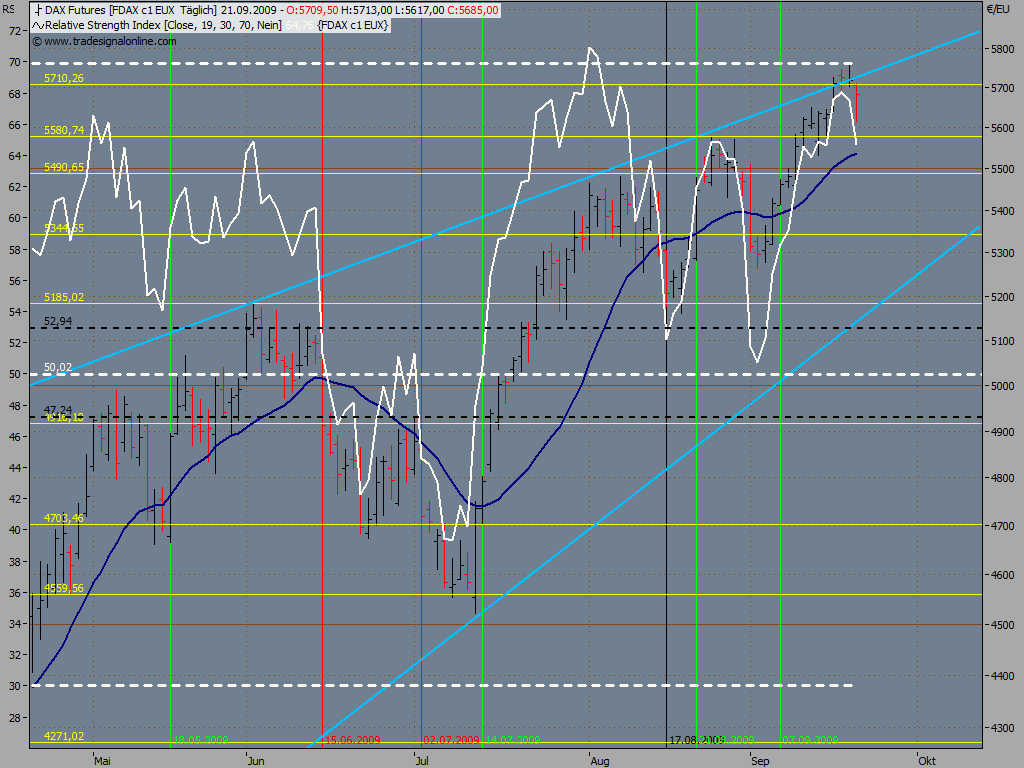Click the green 18.05.2009 date marker
This screenshot has width=1024, height=768.
pos(200,740)
